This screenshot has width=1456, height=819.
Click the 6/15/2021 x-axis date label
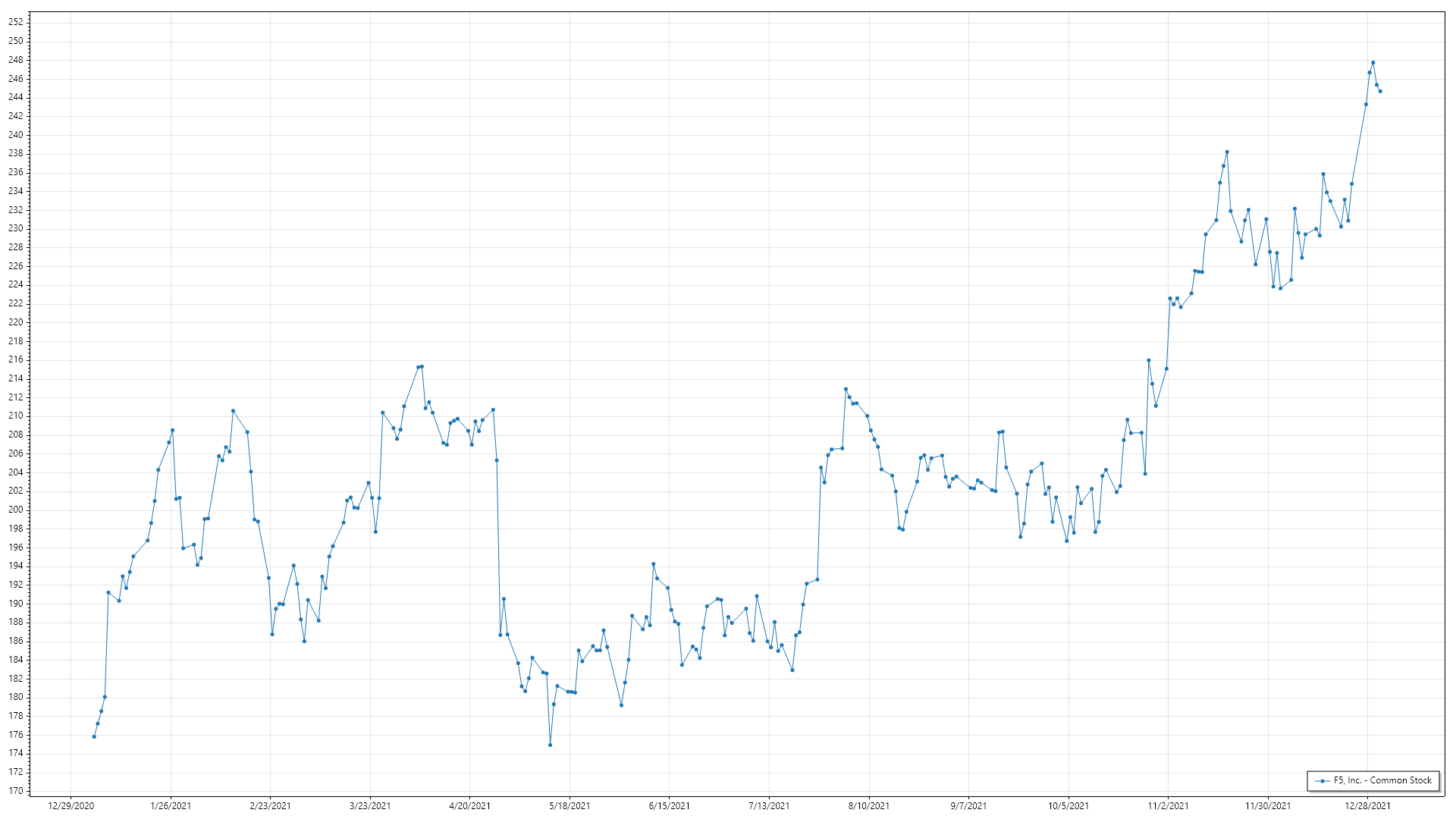click(669, 806)
